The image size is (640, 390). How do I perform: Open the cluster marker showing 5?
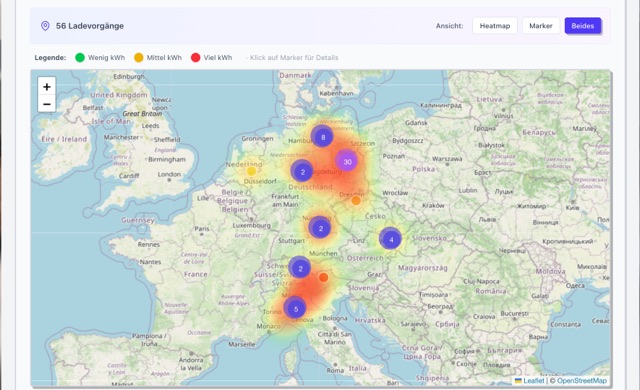[296, 308]
